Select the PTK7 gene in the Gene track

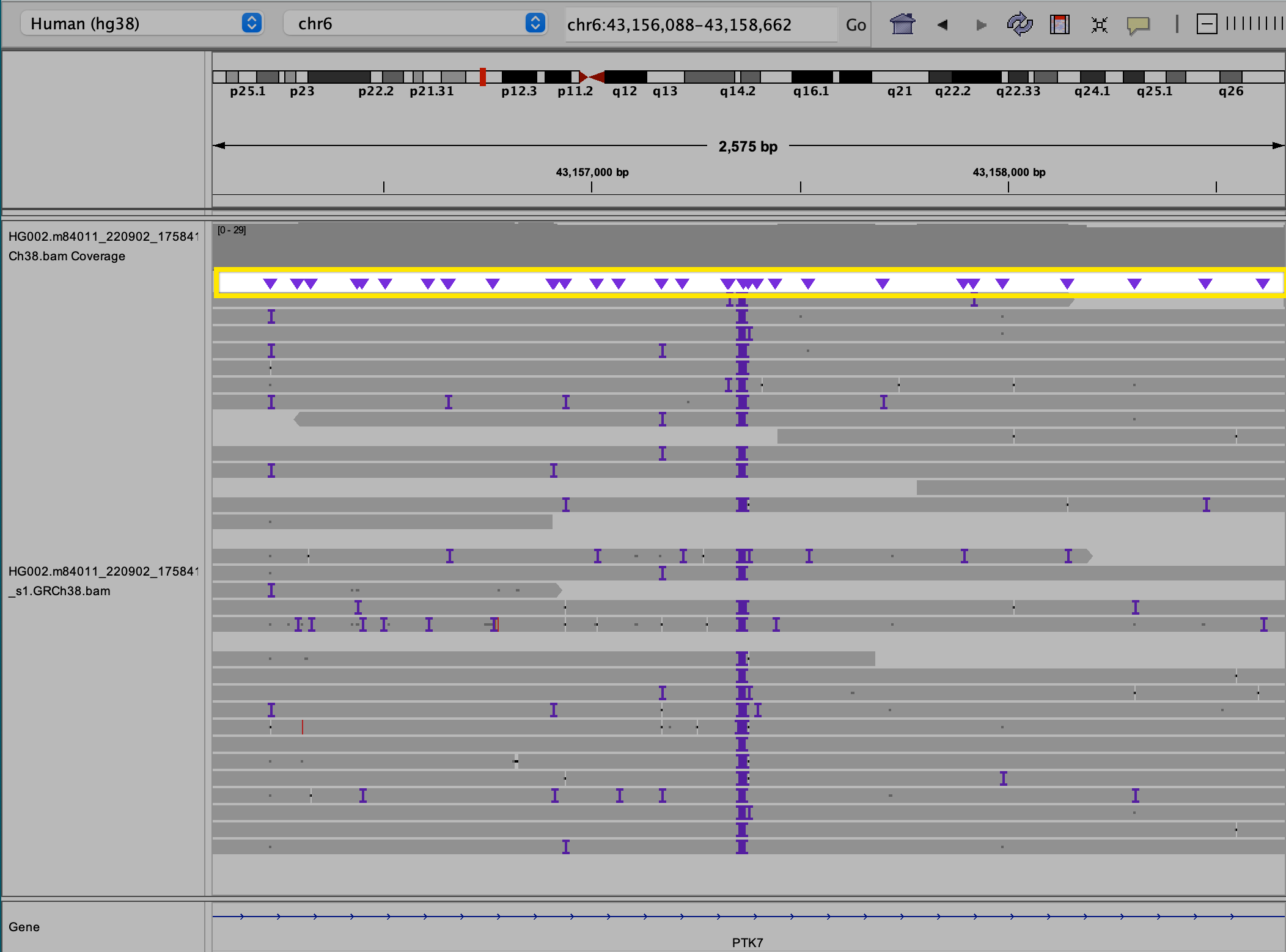click(x=747, y=917)
